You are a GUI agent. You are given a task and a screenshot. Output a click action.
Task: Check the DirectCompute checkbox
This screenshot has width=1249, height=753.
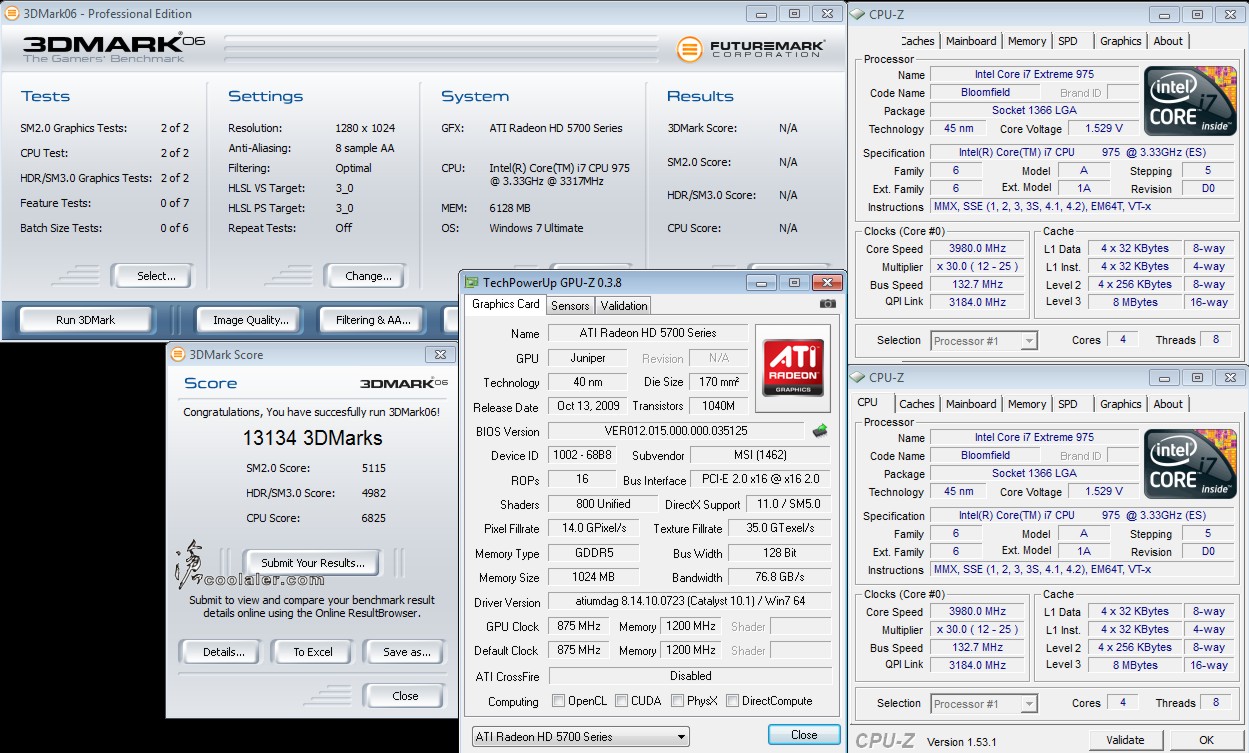(x=733, y=701)
